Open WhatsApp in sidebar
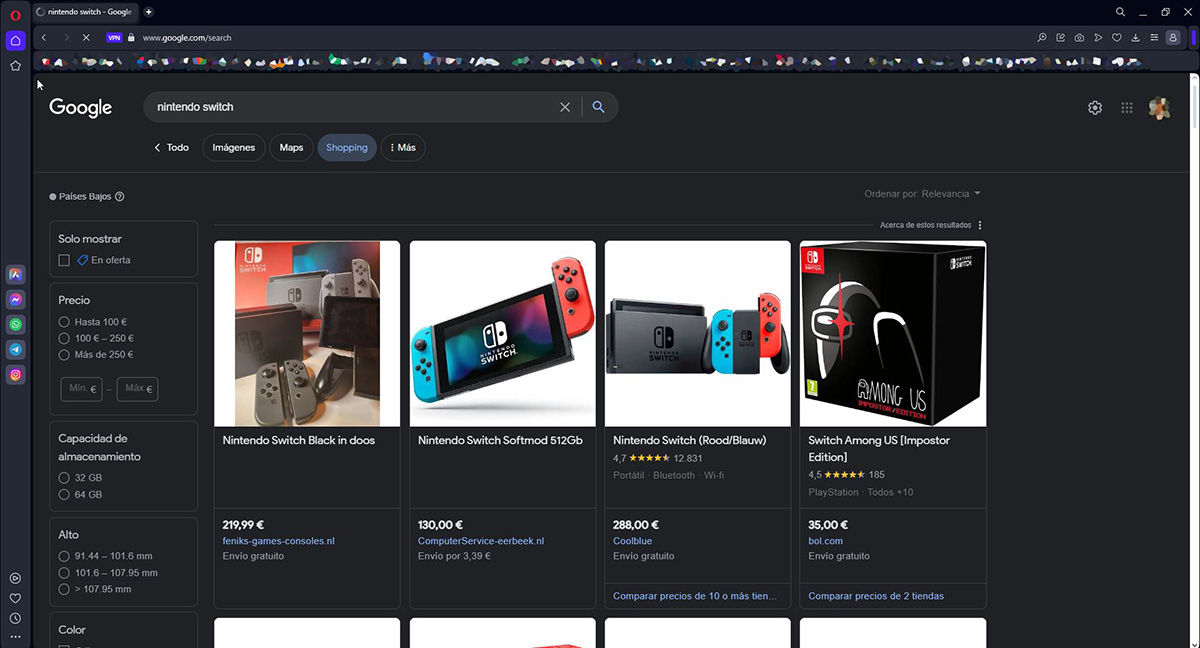The height and width of the screenshot is (648, 1200). click(15, 324)
